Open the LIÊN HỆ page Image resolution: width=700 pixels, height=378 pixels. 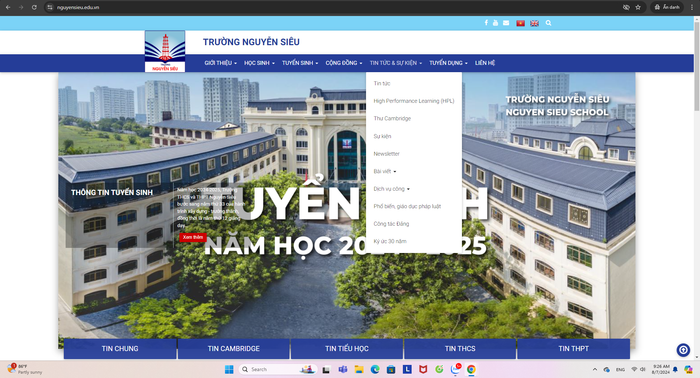pos(485,63)
